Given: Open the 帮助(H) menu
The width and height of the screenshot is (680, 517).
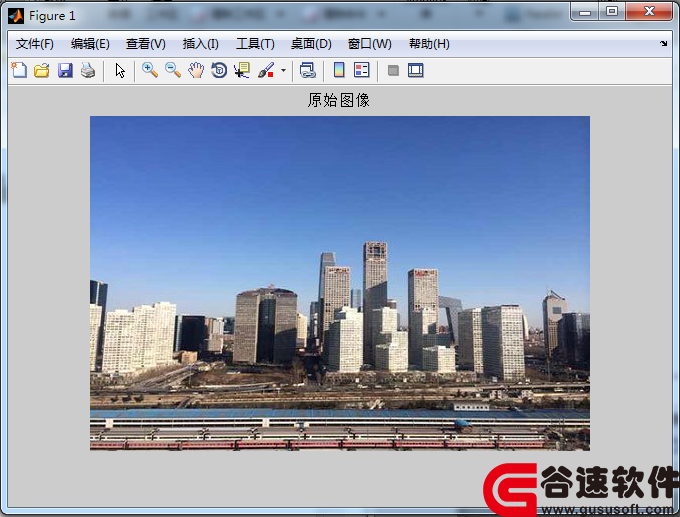Looking at the screenshot, I should point(429,44).
